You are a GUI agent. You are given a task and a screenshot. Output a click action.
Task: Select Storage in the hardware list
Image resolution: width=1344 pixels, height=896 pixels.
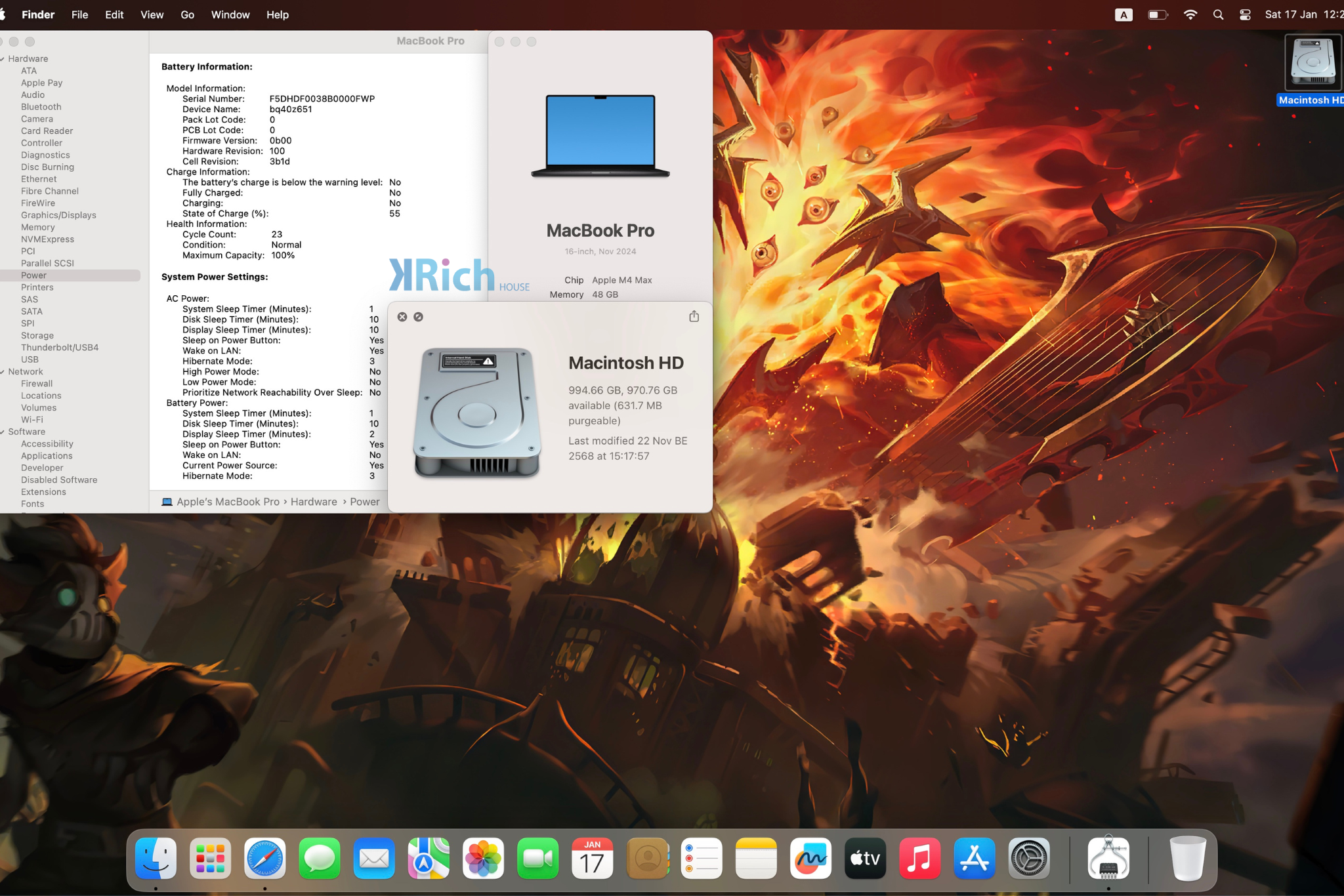coord(37,335)
